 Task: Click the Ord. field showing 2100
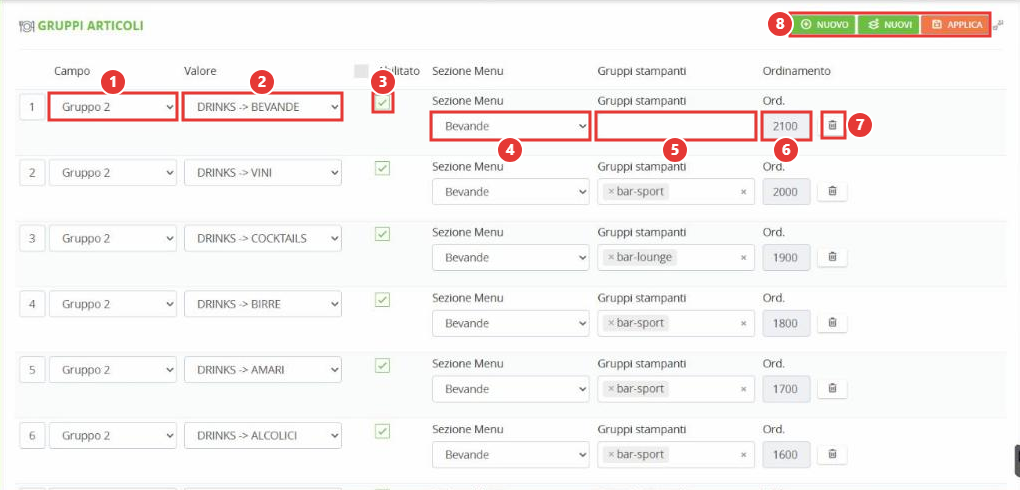point(786,126)
